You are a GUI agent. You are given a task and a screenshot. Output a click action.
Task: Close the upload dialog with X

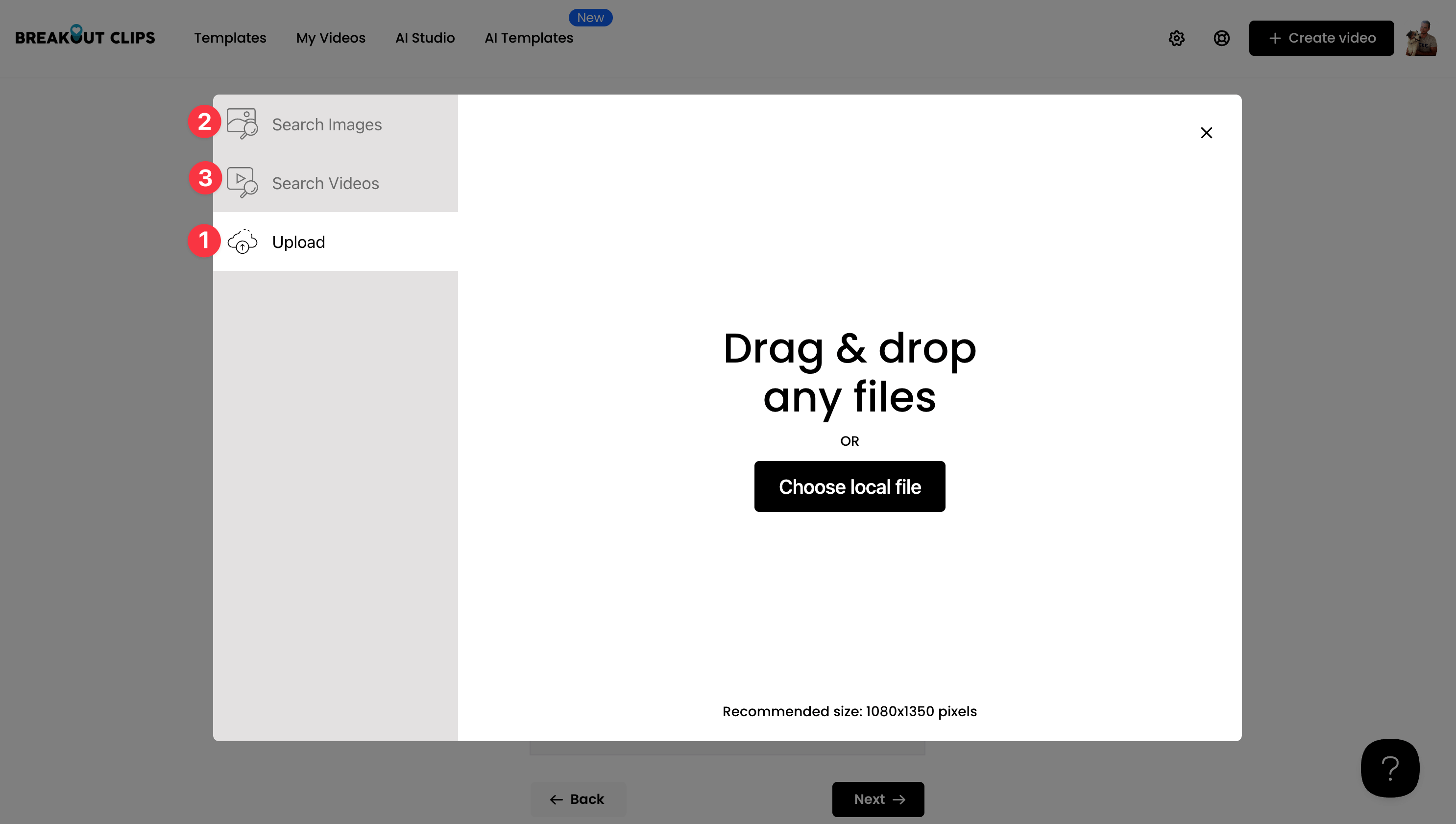pos(1206,132)
